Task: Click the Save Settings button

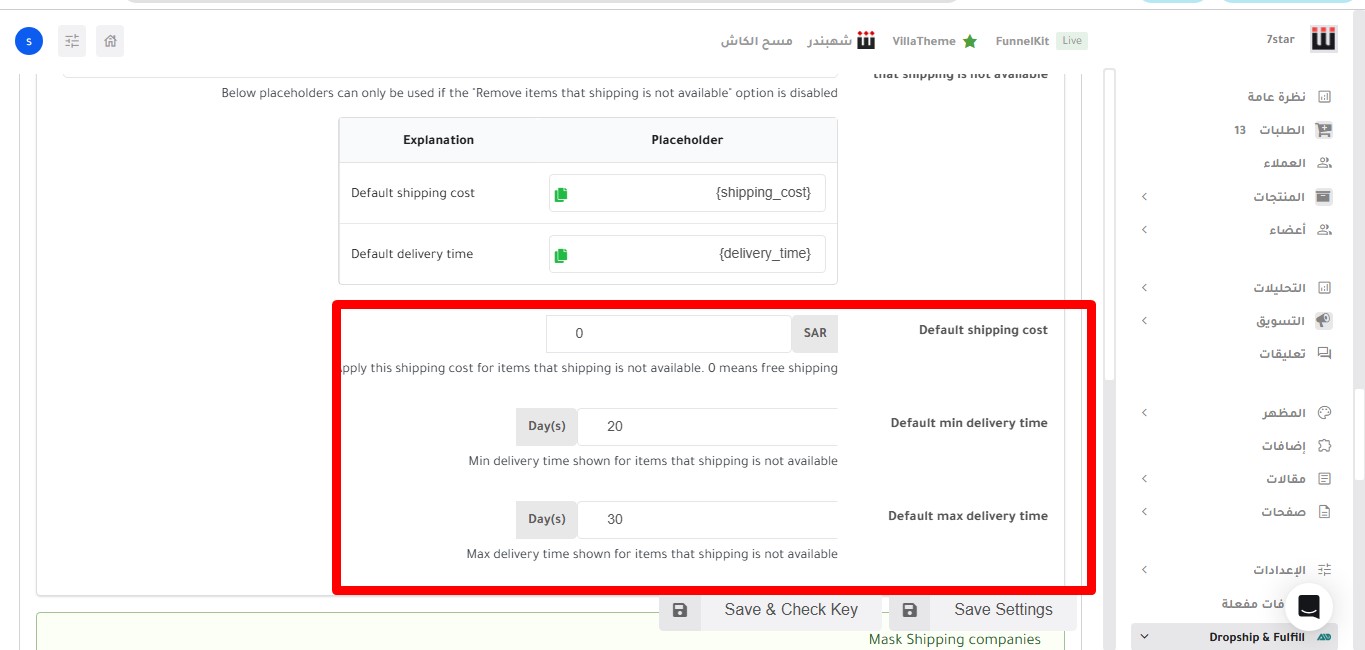Action: [x=982, y=610]
